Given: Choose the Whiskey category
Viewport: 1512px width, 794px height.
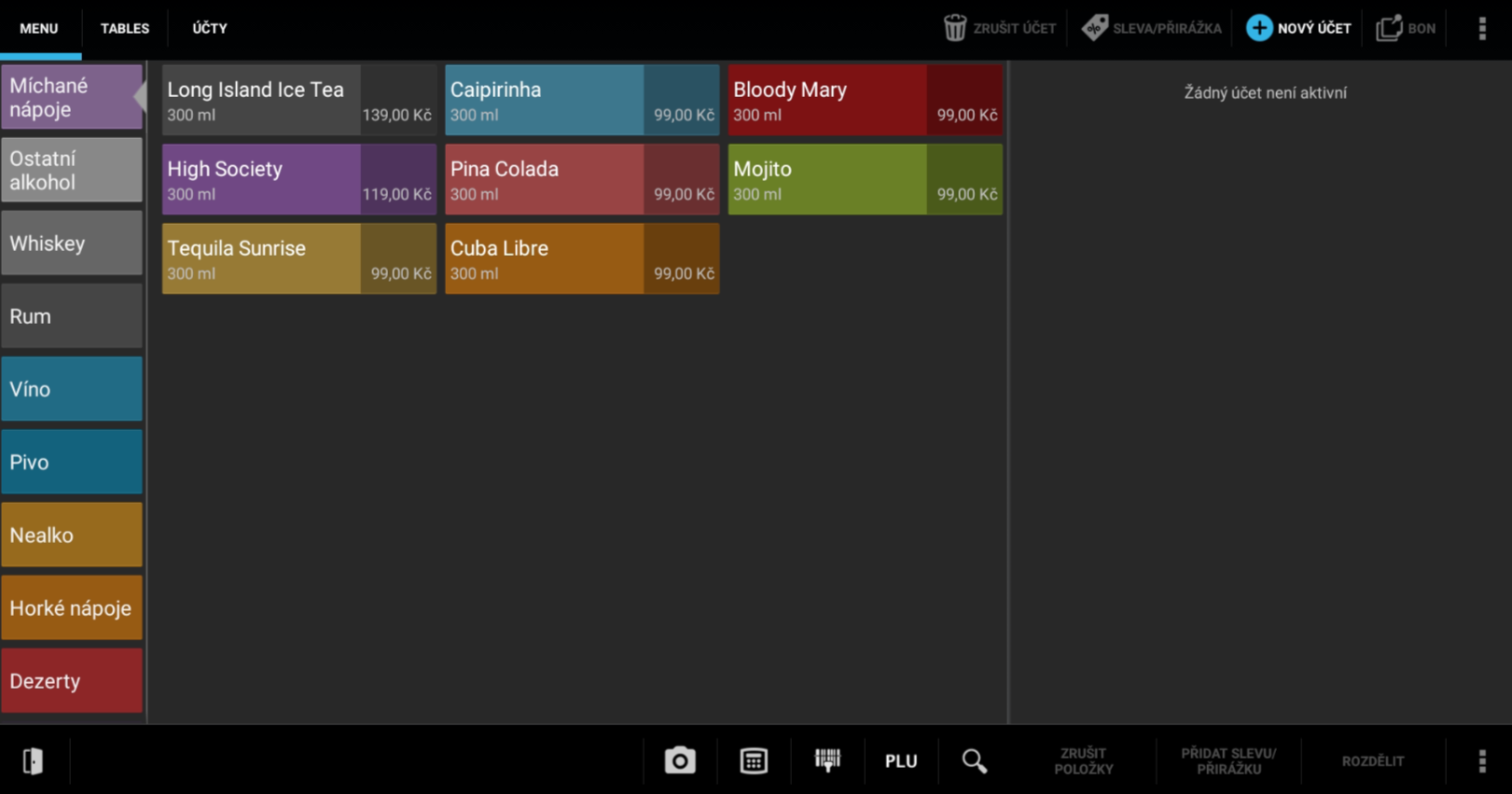Looking at the screenshot, I should [x=72, y=244].
